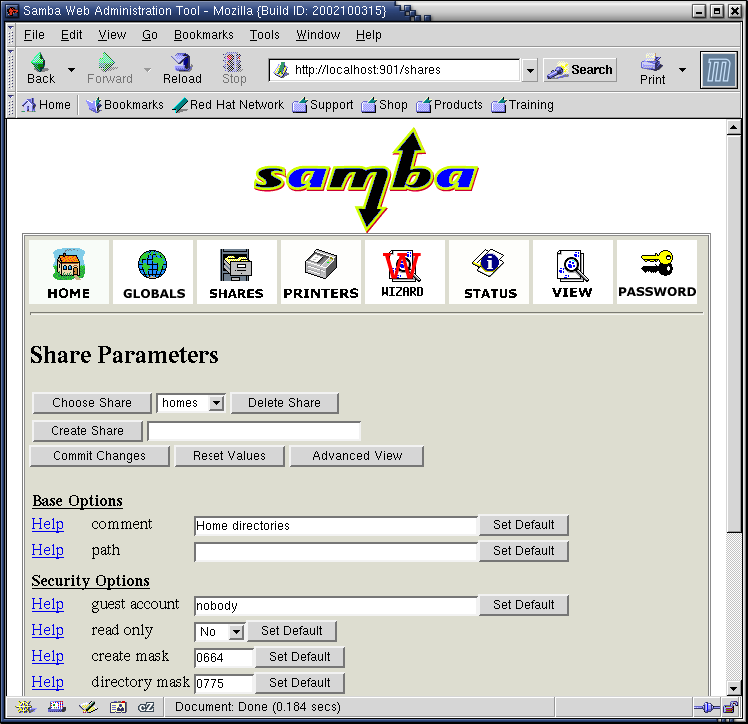
Task: Click the Delete Share button
Action: [x=285, y=403]
